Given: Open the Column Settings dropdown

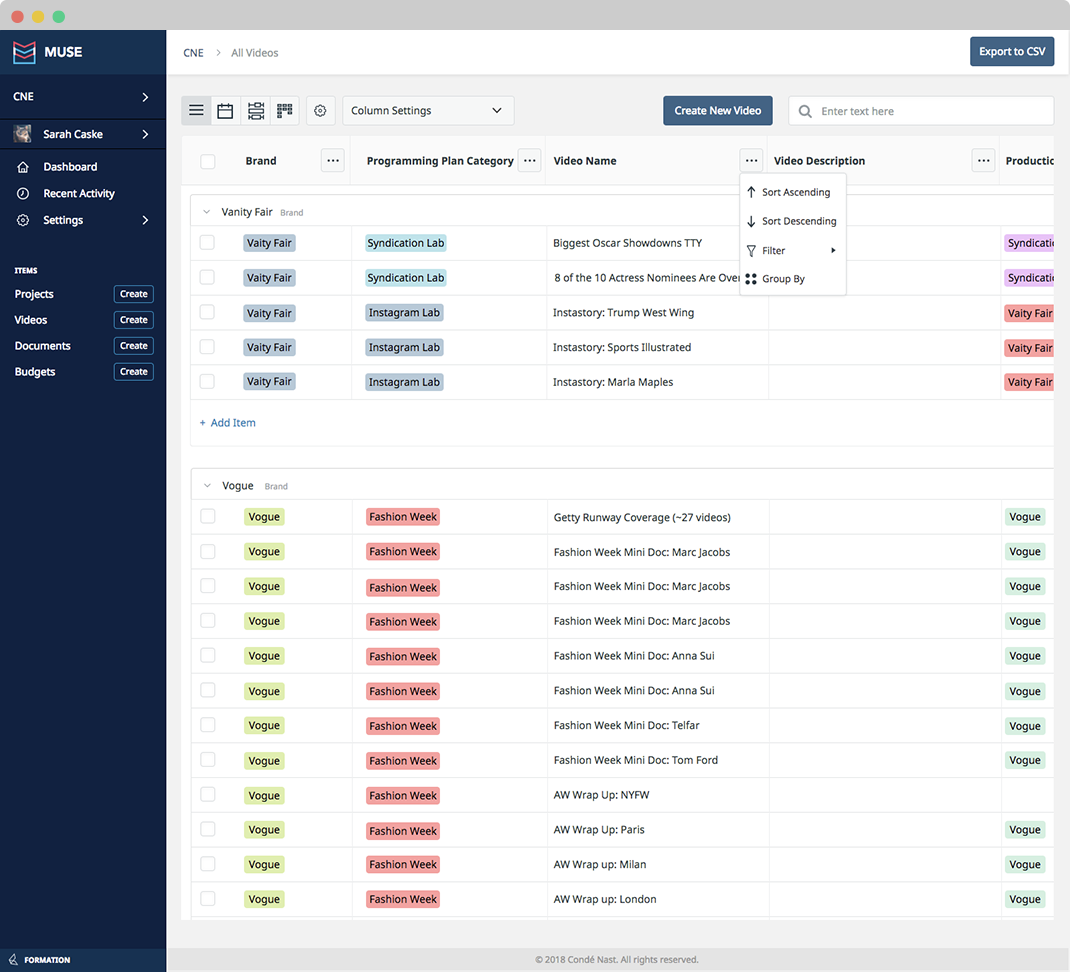Looking at the screenshot, I should pyautogui.click(x=428, y=111).
